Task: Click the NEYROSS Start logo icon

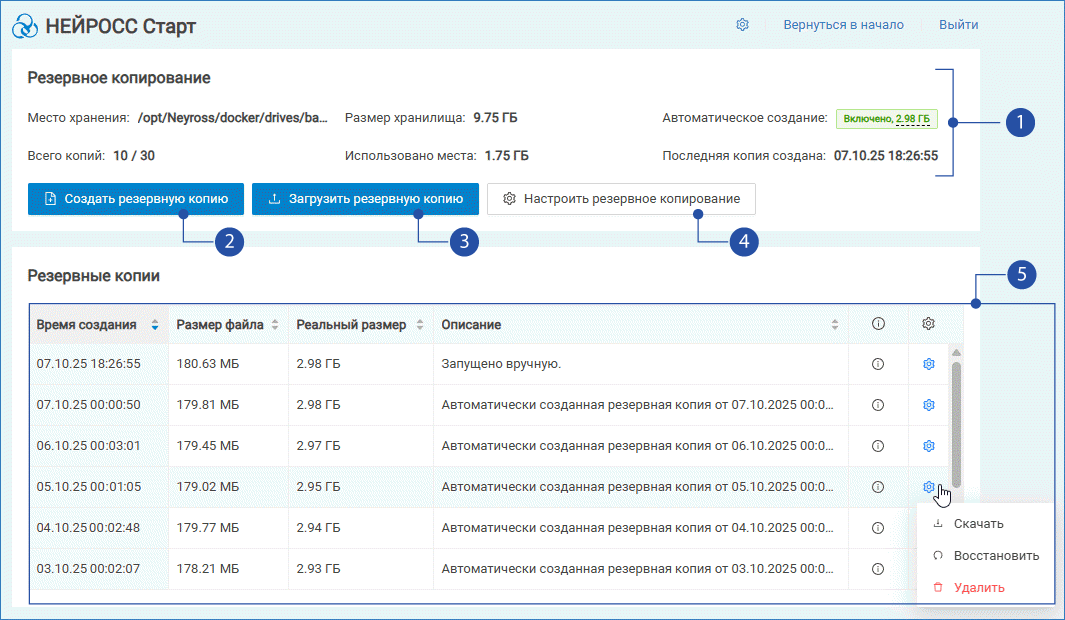Action: click(26, 26)
